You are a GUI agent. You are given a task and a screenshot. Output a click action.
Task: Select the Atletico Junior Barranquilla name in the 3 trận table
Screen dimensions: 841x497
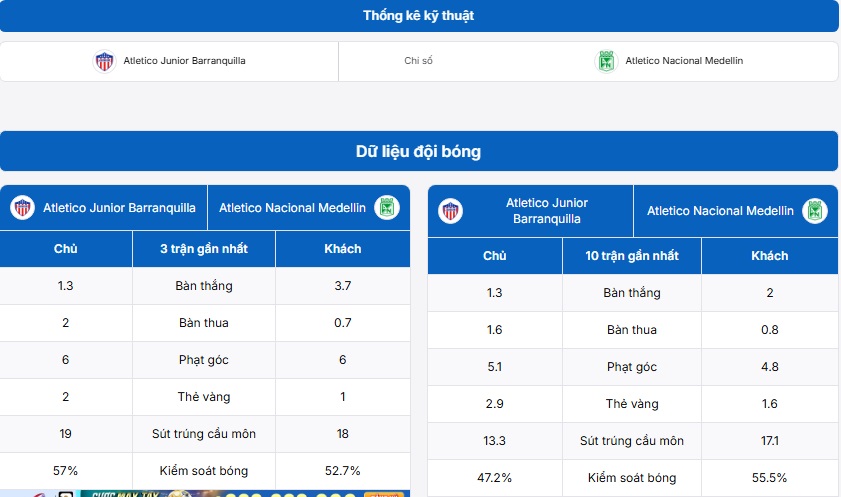click(119, 208)
